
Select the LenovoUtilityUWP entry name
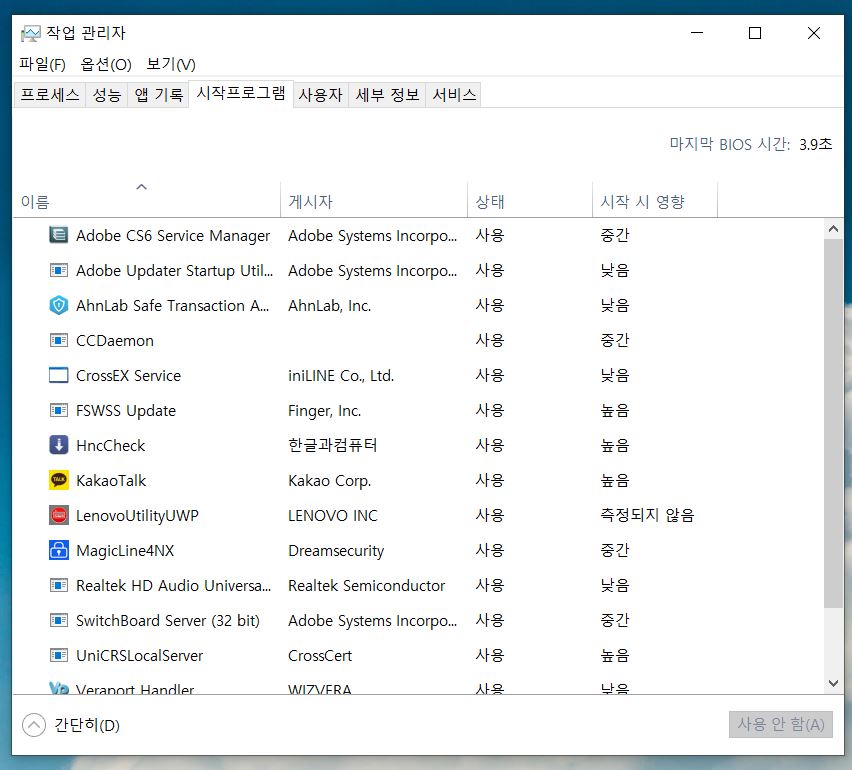(x=137, y=515)
